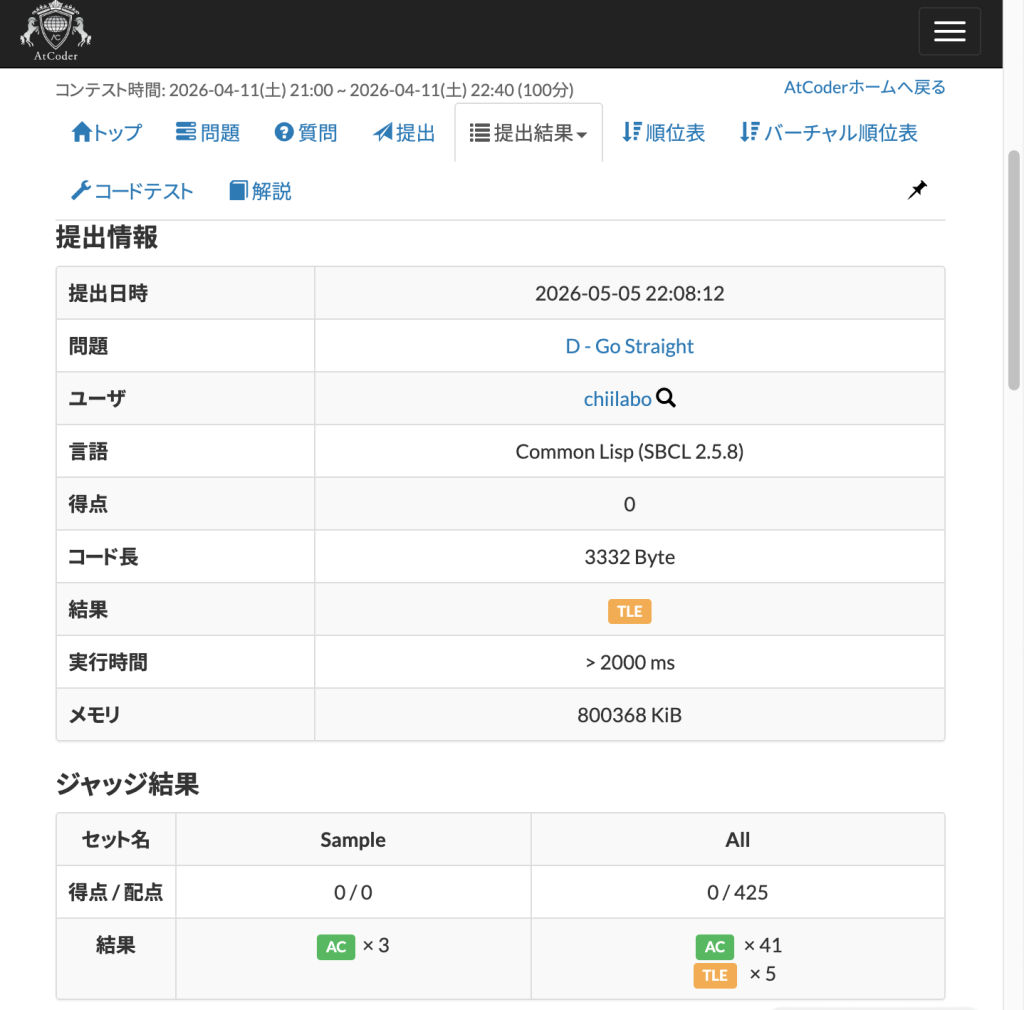This screenshot has height=1010, width=1024.
Task: Click the home icon beside トップ
Action: click(82, 132)
